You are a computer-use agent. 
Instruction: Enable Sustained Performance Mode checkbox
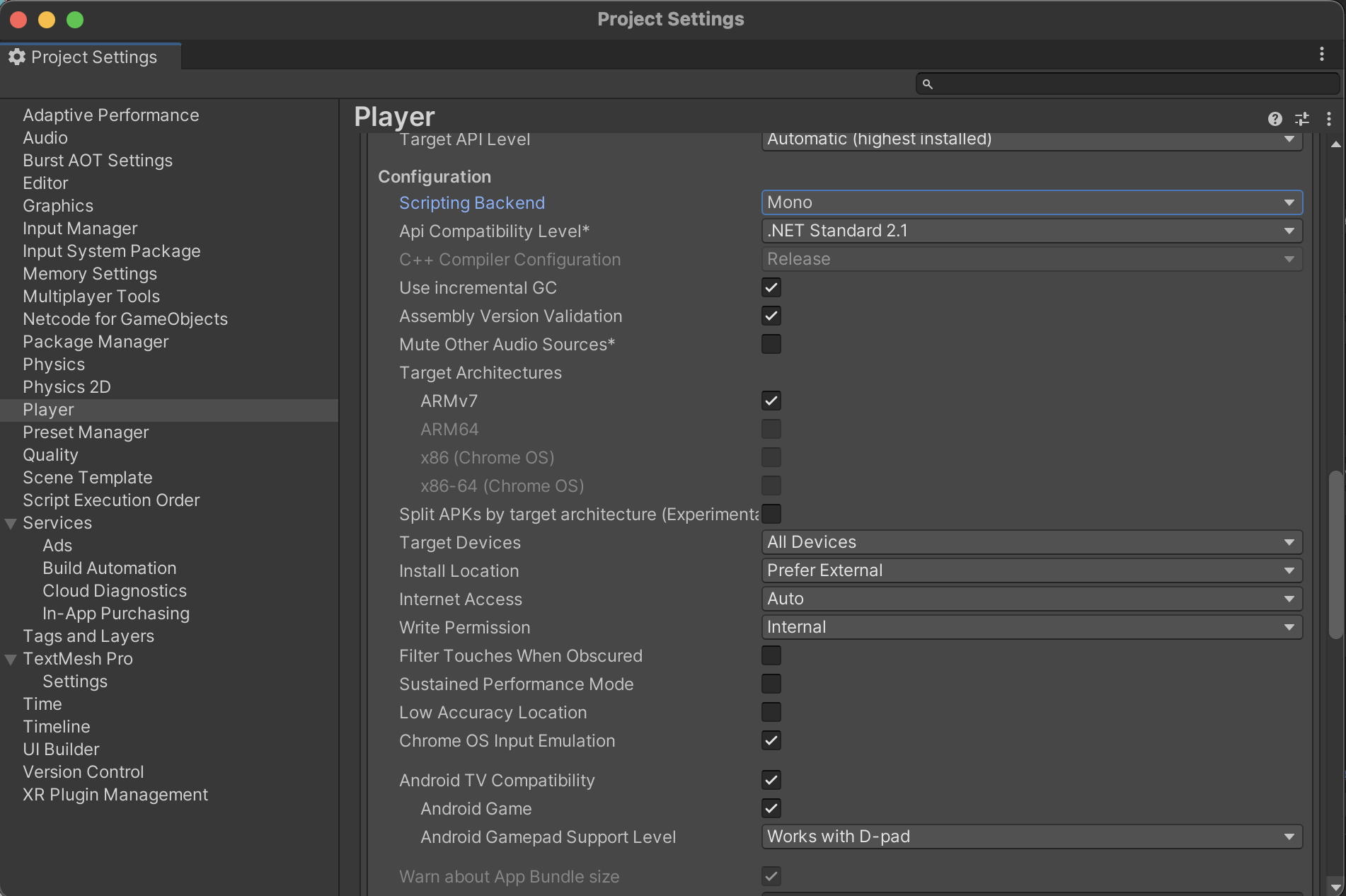pos(771,684)
